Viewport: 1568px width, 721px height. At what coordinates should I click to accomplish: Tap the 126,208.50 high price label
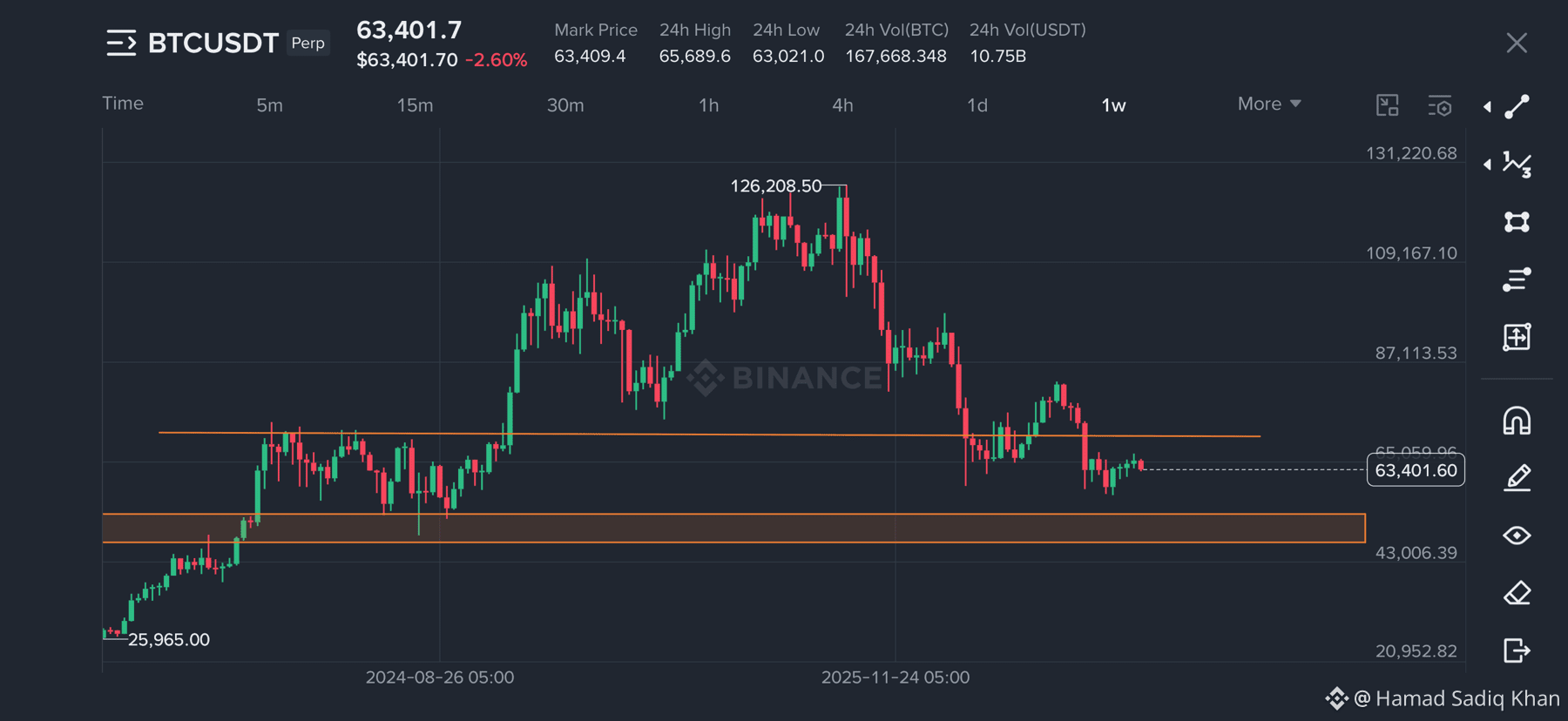[x=775, y=185]
